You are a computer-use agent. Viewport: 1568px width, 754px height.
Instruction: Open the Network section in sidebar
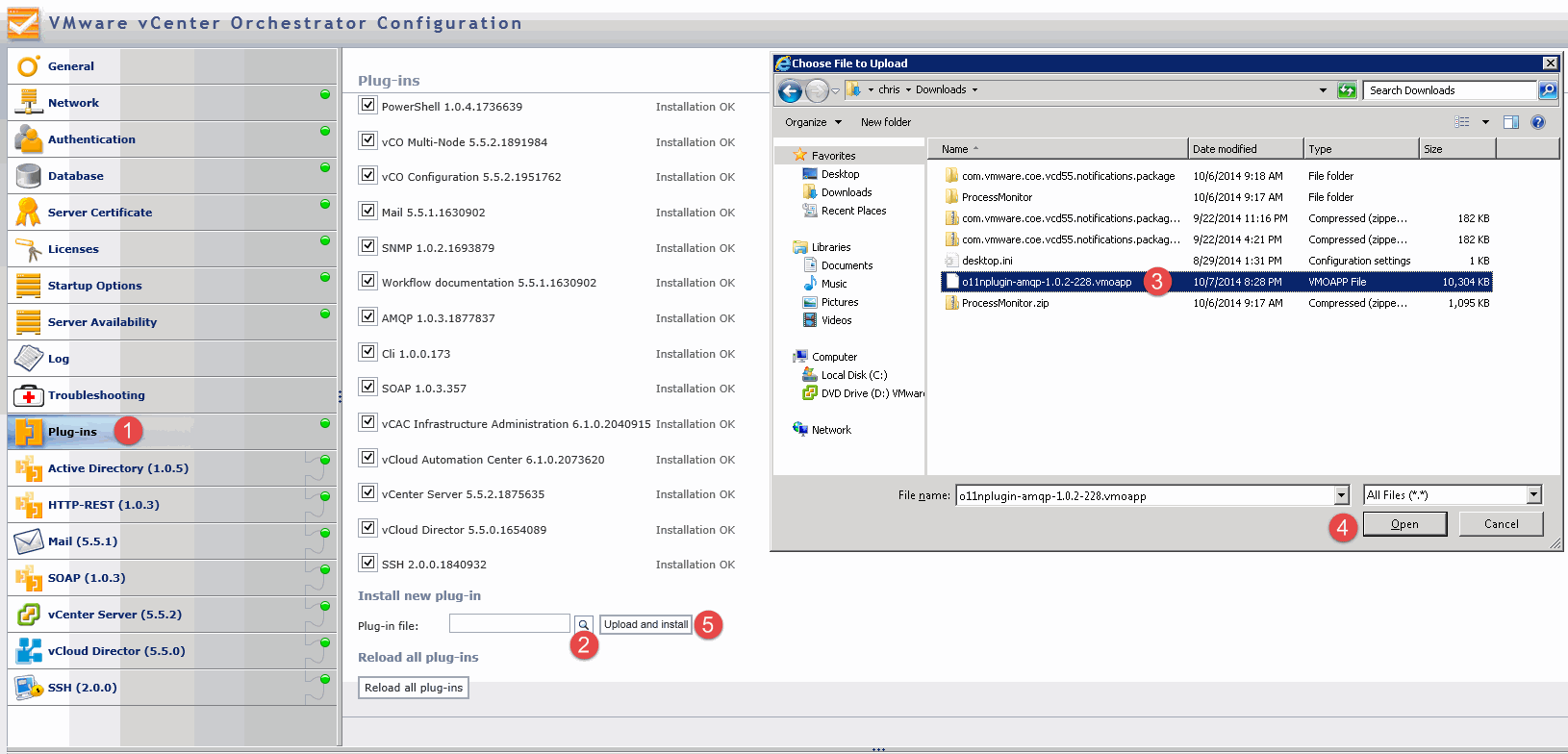coord(73,103)
